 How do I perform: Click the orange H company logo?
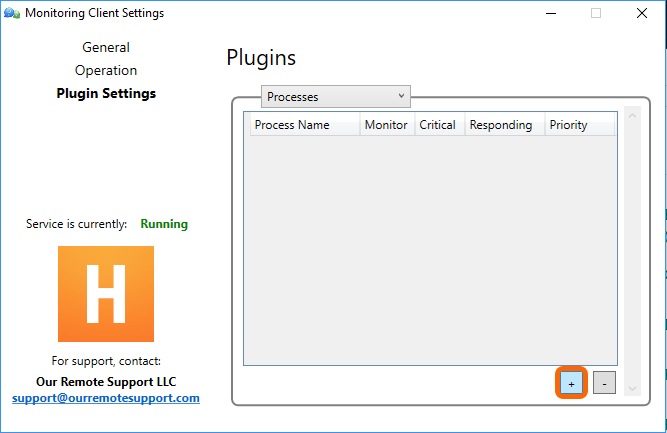[106, 294]
